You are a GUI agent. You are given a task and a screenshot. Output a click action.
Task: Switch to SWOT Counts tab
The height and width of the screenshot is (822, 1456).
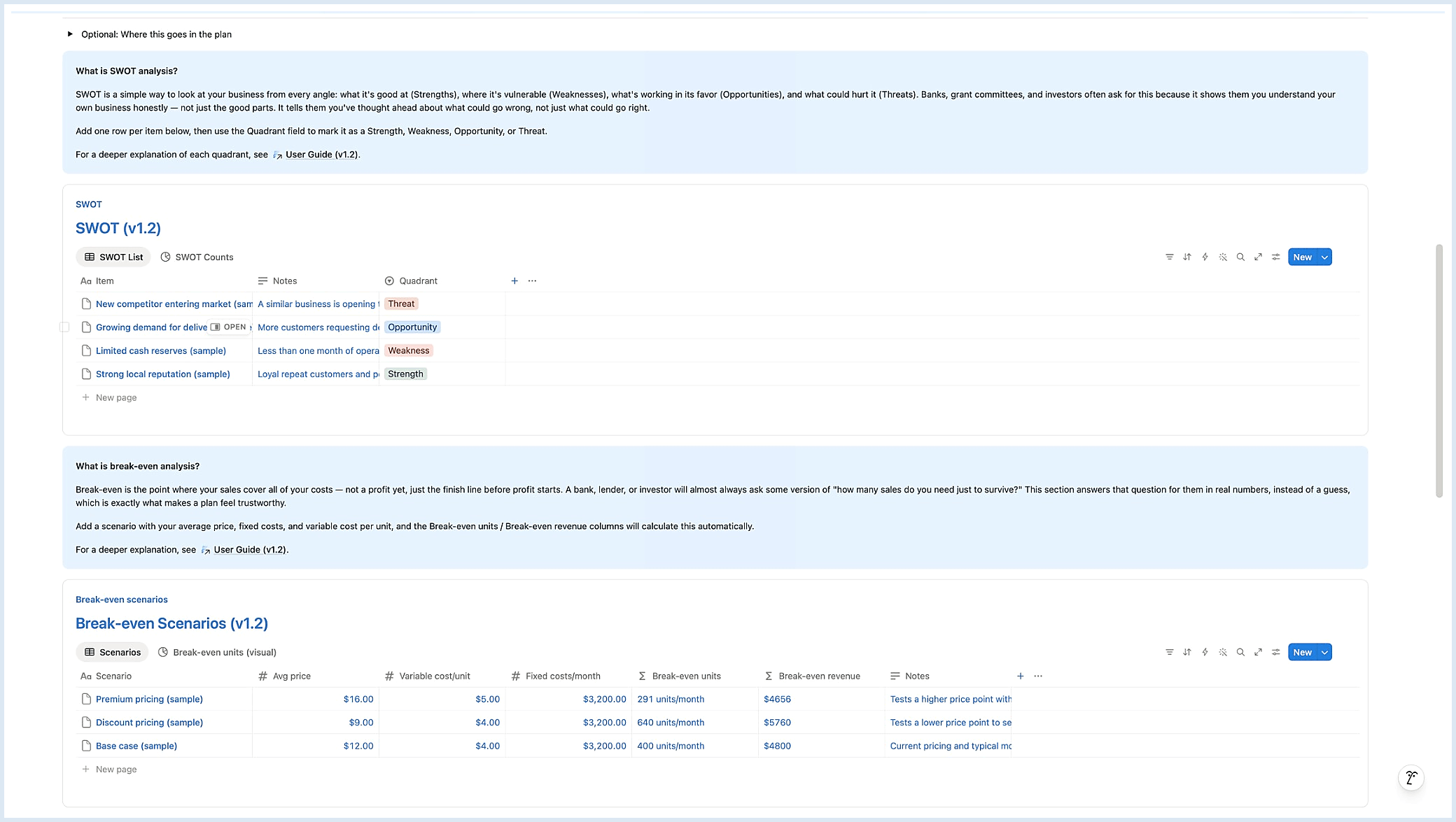pos(197,257)
